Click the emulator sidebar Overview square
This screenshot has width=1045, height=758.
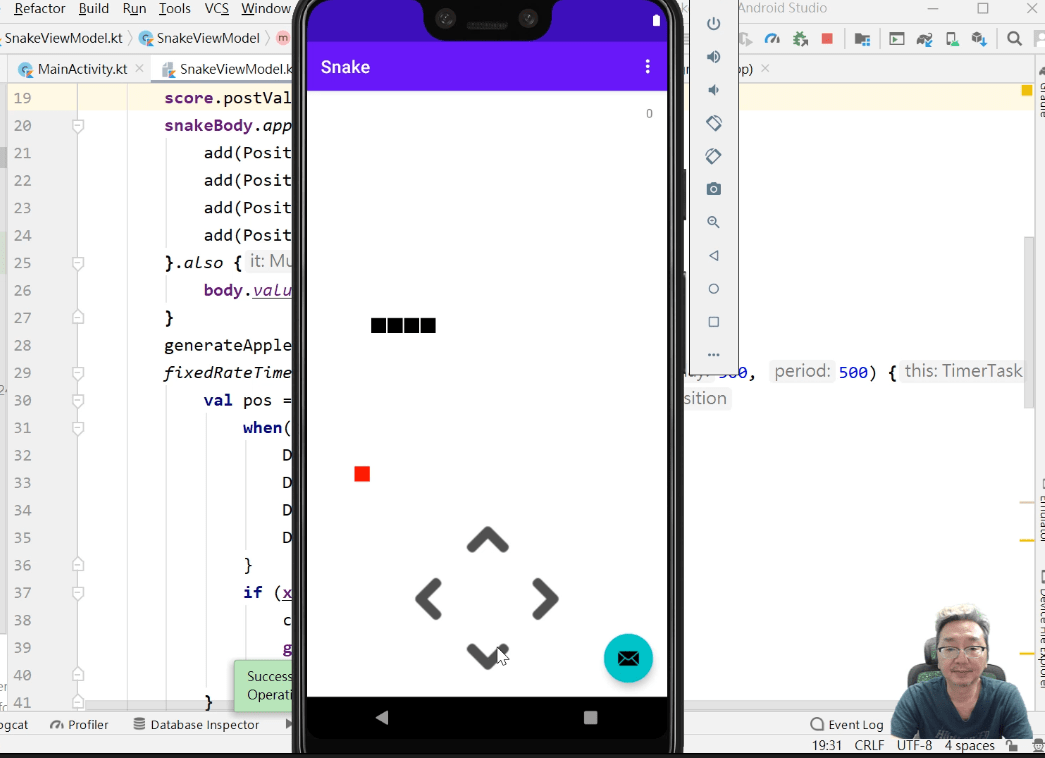pos(713,322)
